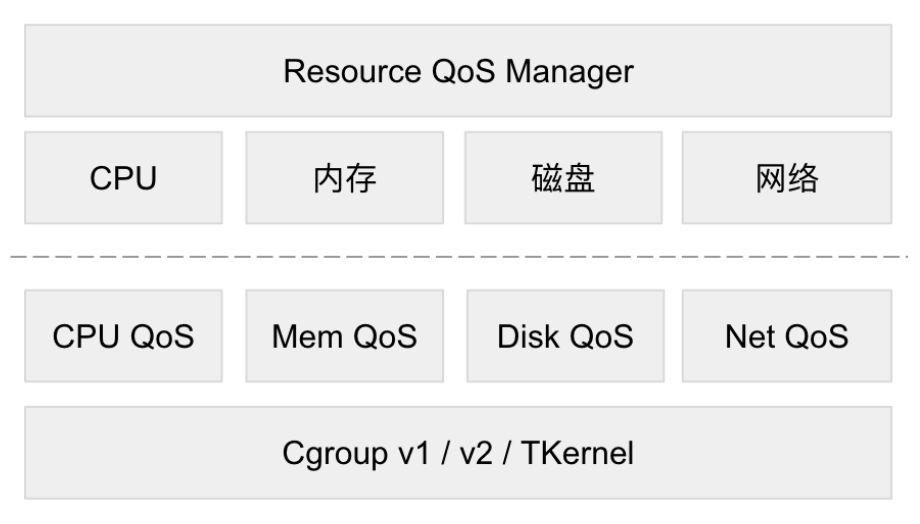
Task: Click the Resource QoS Manager block
Action: 458,72
